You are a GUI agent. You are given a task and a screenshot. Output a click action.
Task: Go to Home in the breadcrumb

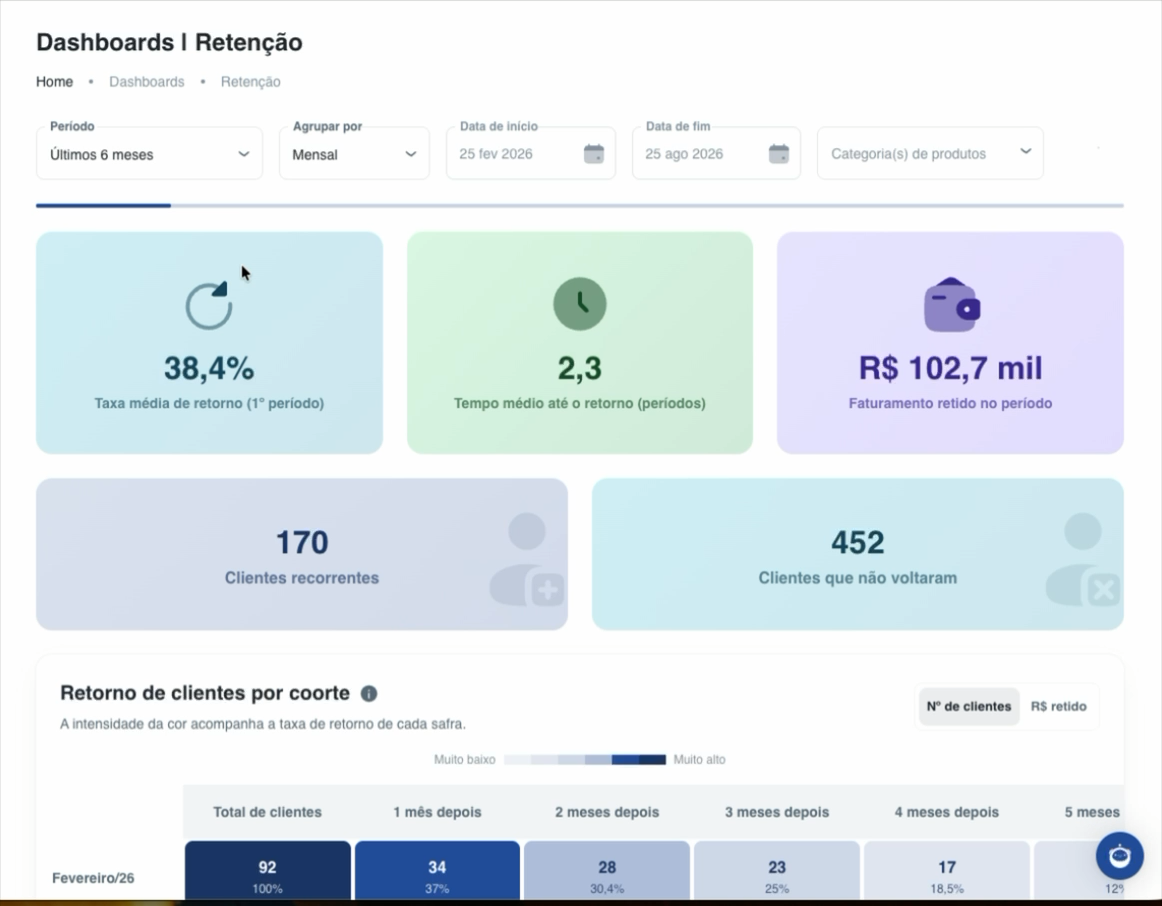point(55,81)
